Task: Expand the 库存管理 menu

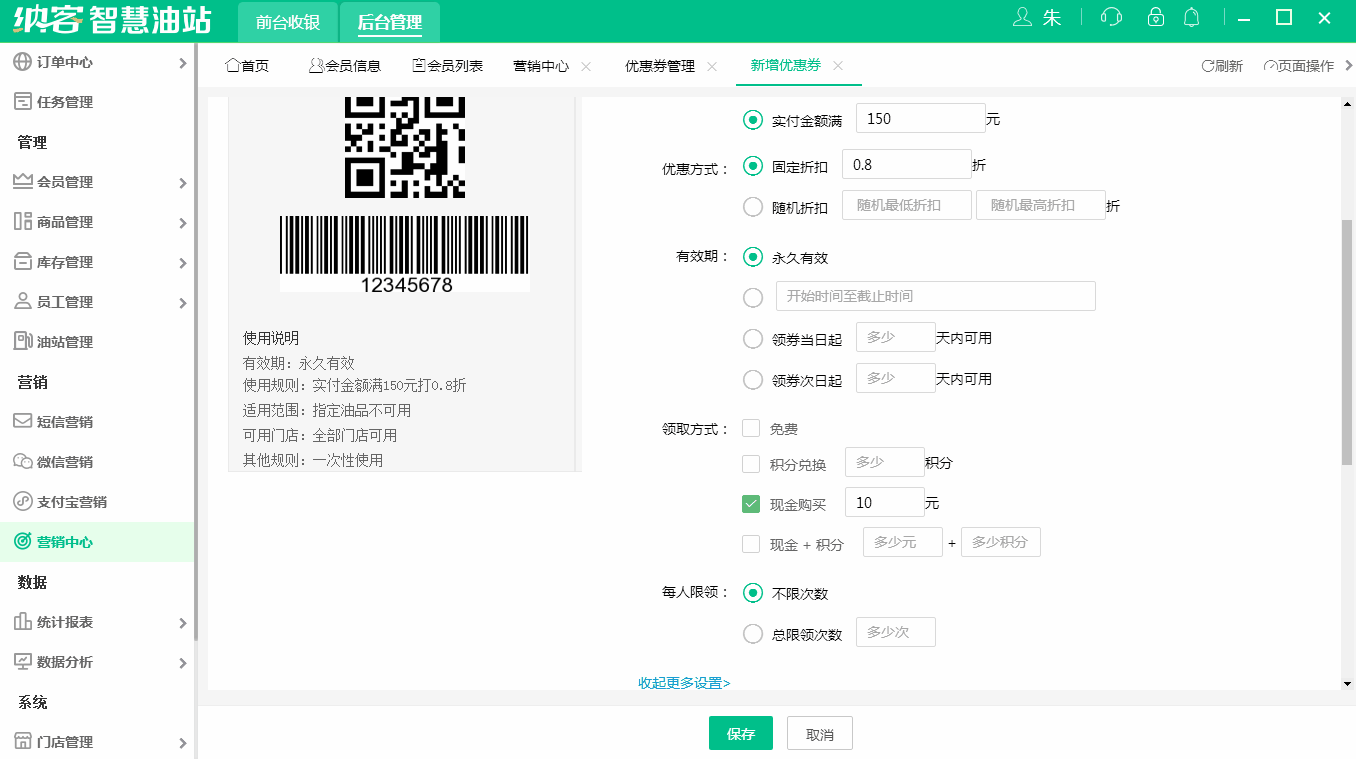Action: 66,261
